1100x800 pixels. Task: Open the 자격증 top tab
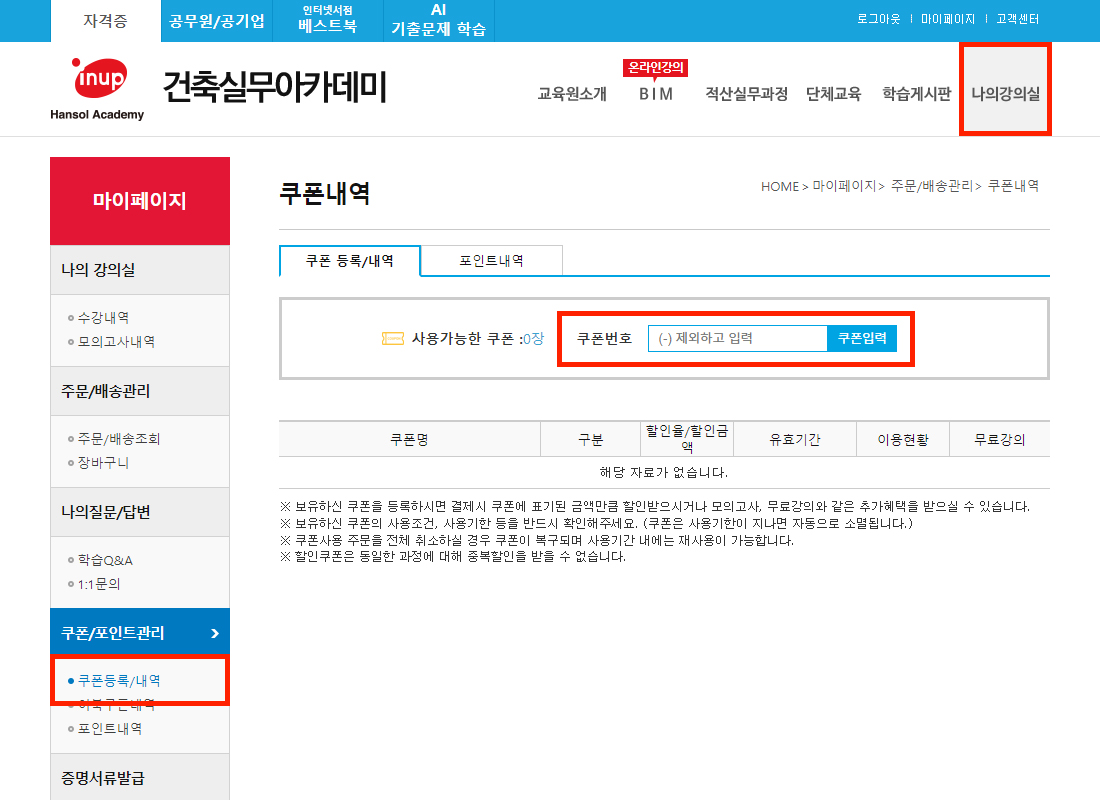105,21
